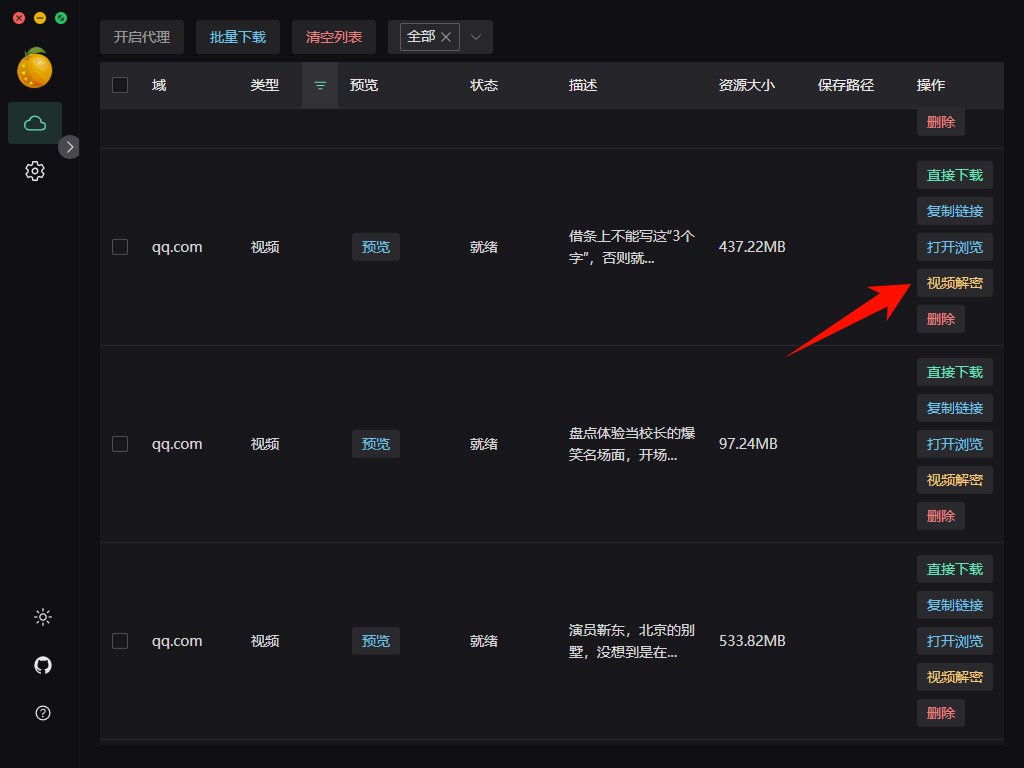1024x768 pixels.
Task: Click the 保存路径 column header
Action: 846,86
